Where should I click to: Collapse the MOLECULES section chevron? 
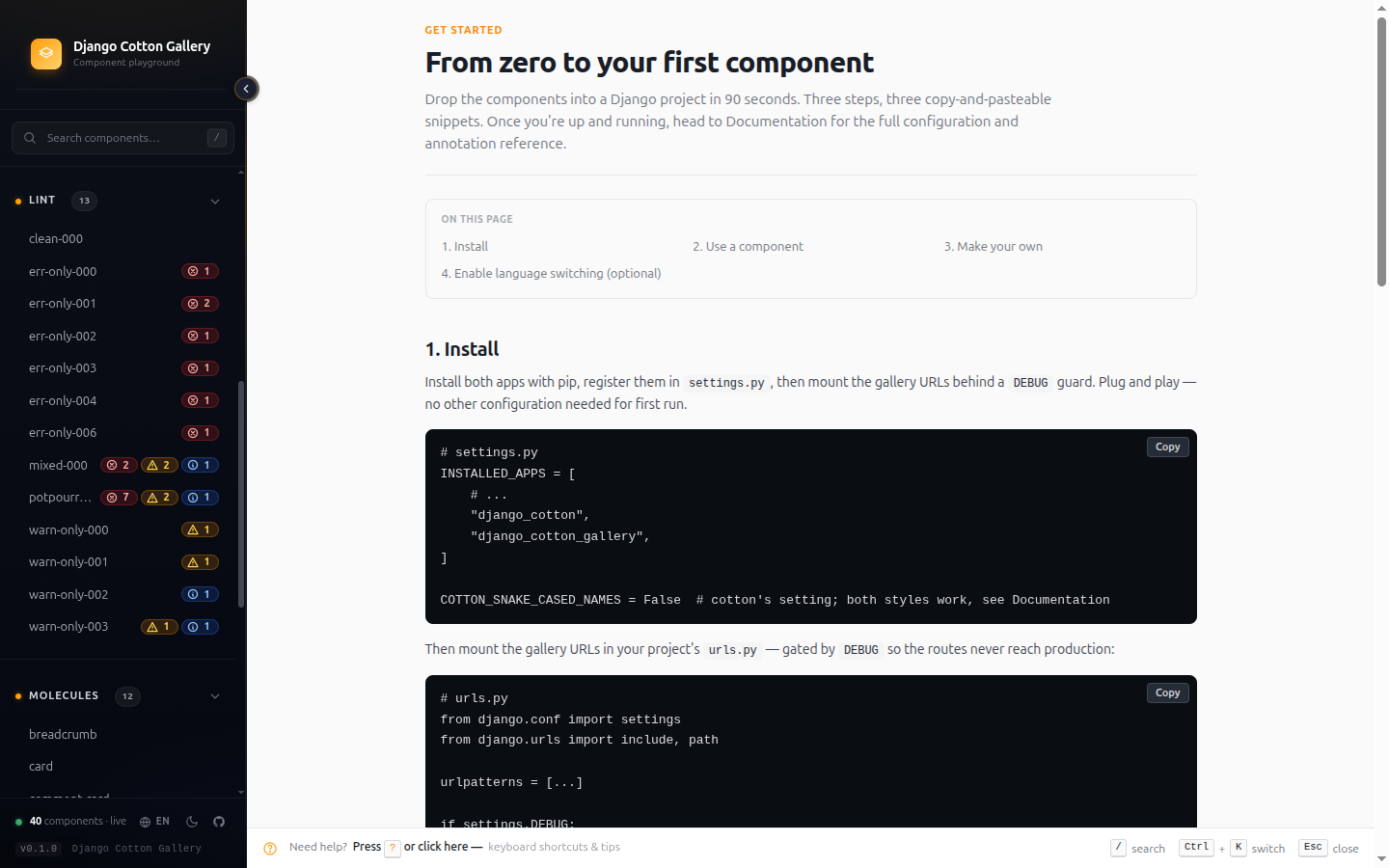215,696
